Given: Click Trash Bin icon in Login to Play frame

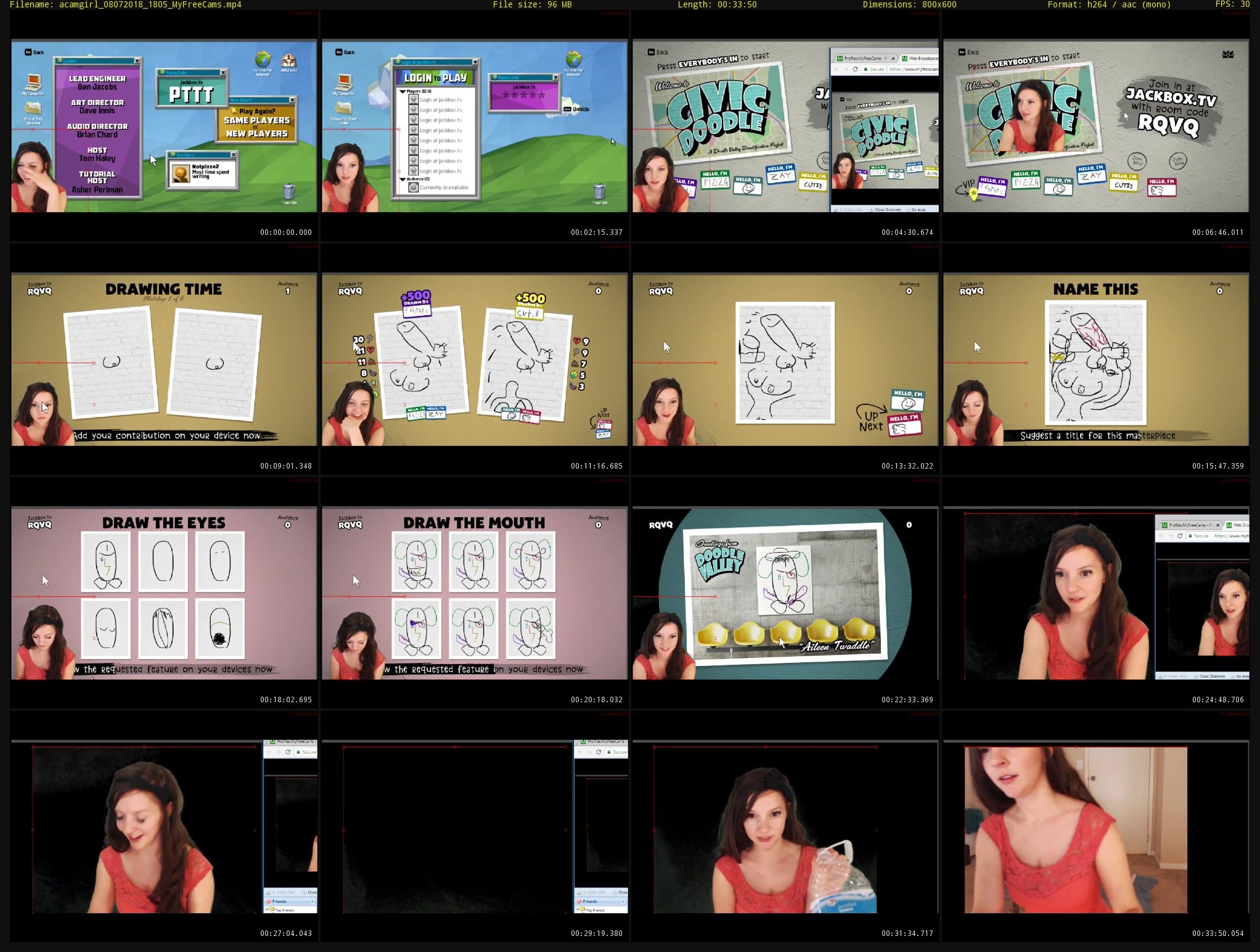Looking at the screenshot, I should 599,191.
